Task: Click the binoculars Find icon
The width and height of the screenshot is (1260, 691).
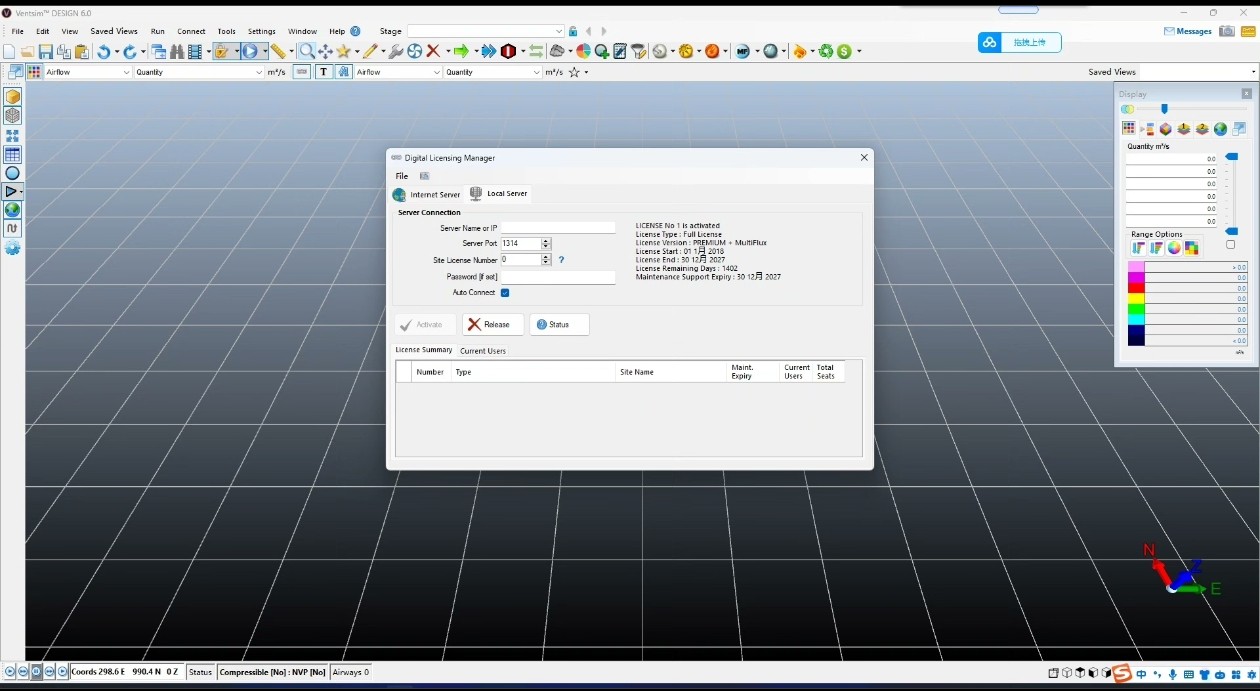Action: pos(177,51)
